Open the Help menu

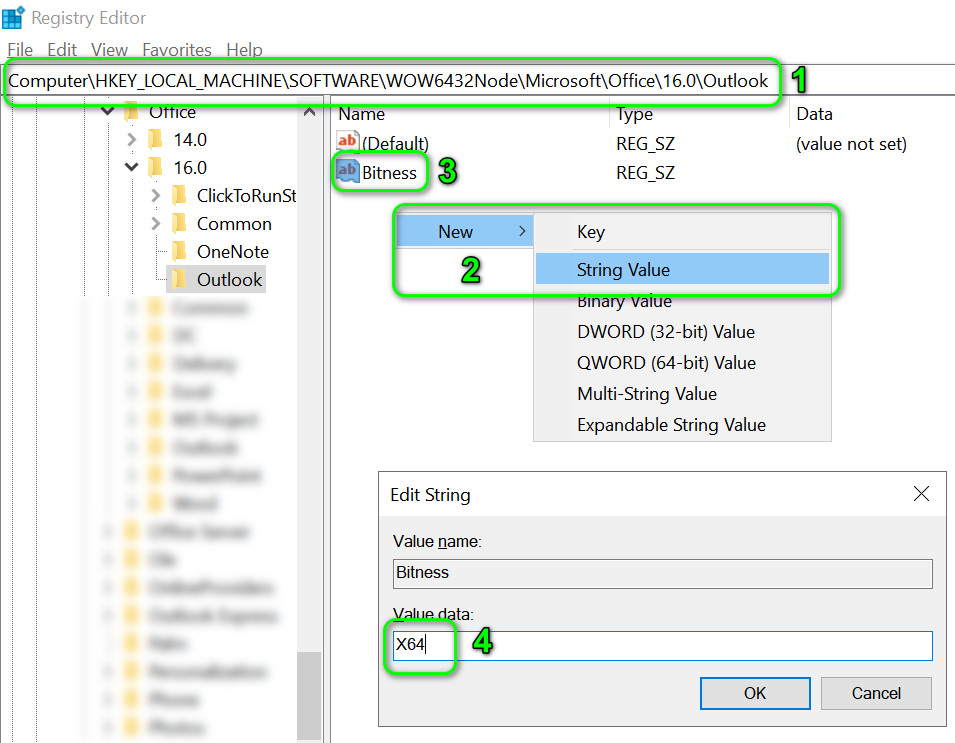[x=244, y=49]
